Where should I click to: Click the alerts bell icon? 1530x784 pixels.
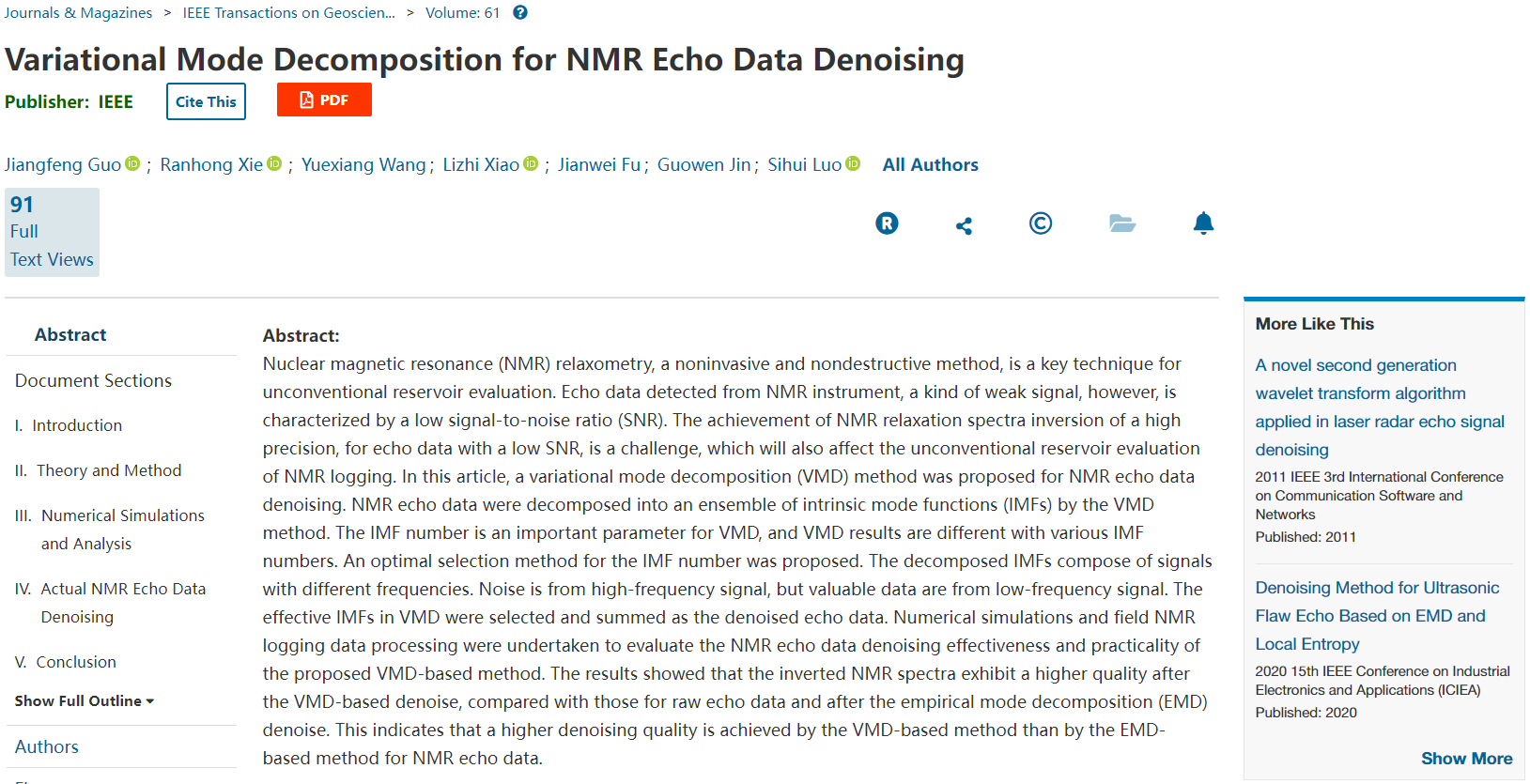tap(1203, 223)
